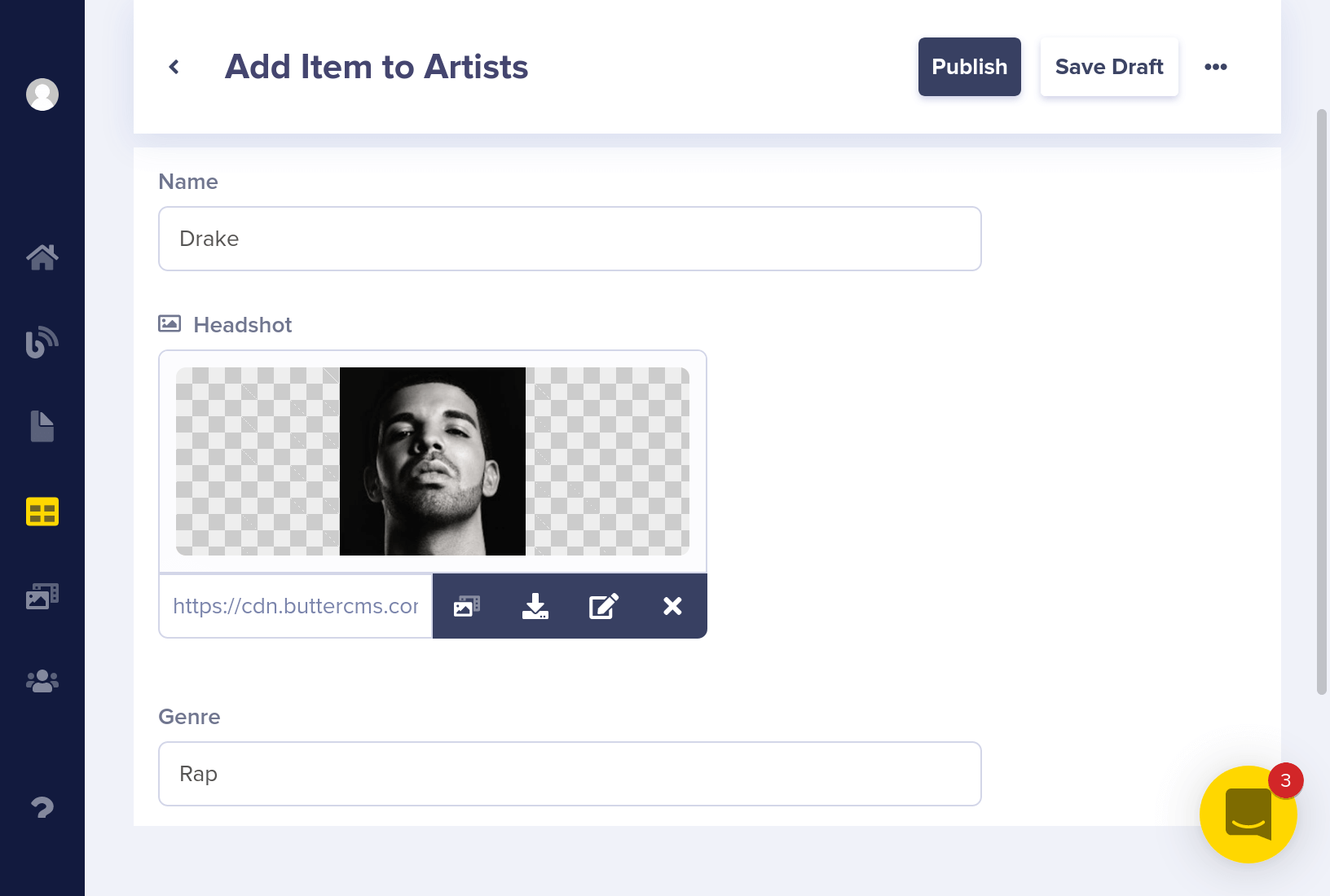Click the Headshot field image icon

(x=169, y=323)
